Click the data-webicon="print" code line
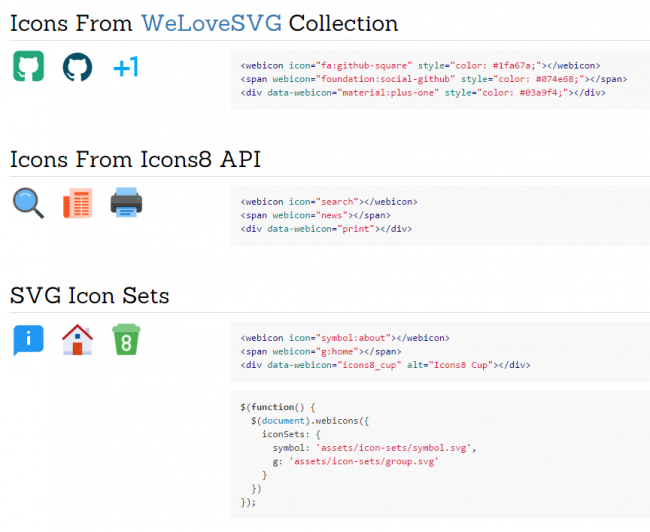The width and height of the screenshot is (650, 532). (326, 229)
